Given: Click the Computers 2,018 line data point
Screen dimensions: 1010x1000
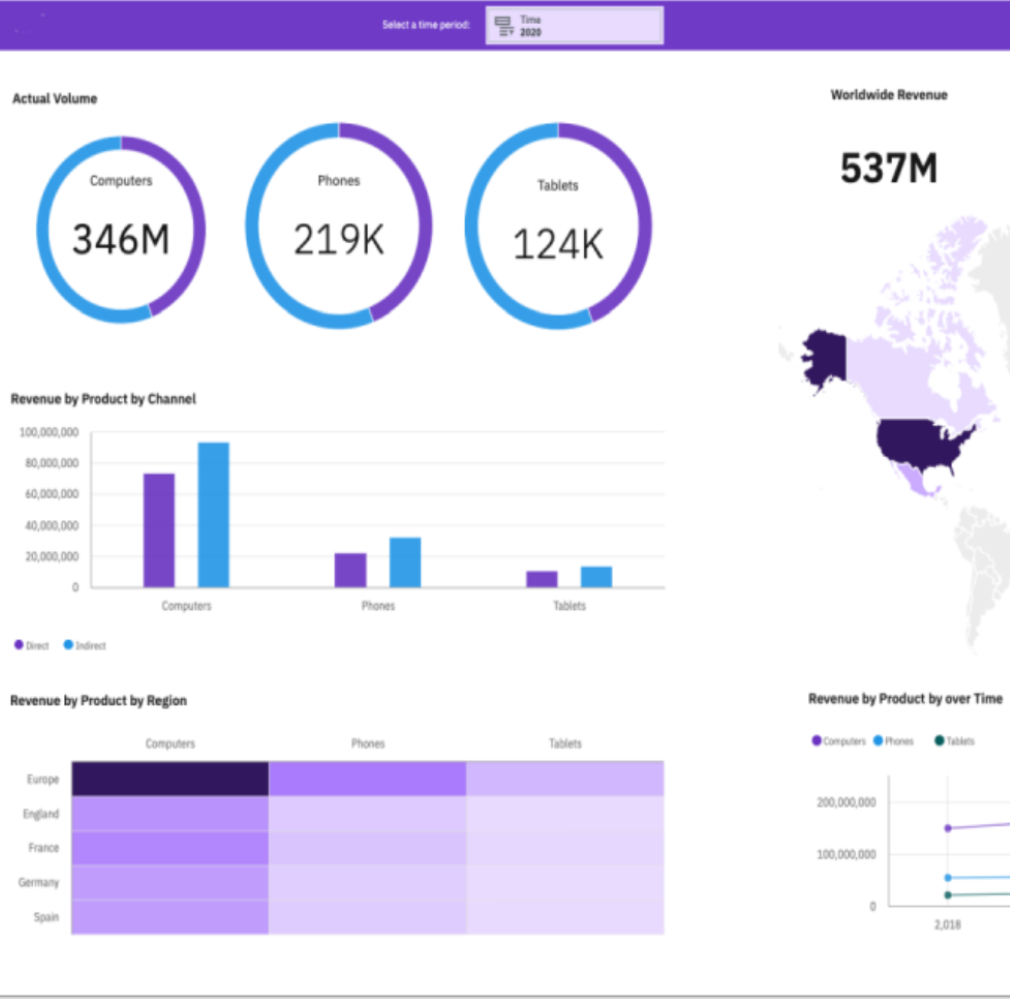Looking at the screenshot, I should pyautogui.click(x=948, y=828).
